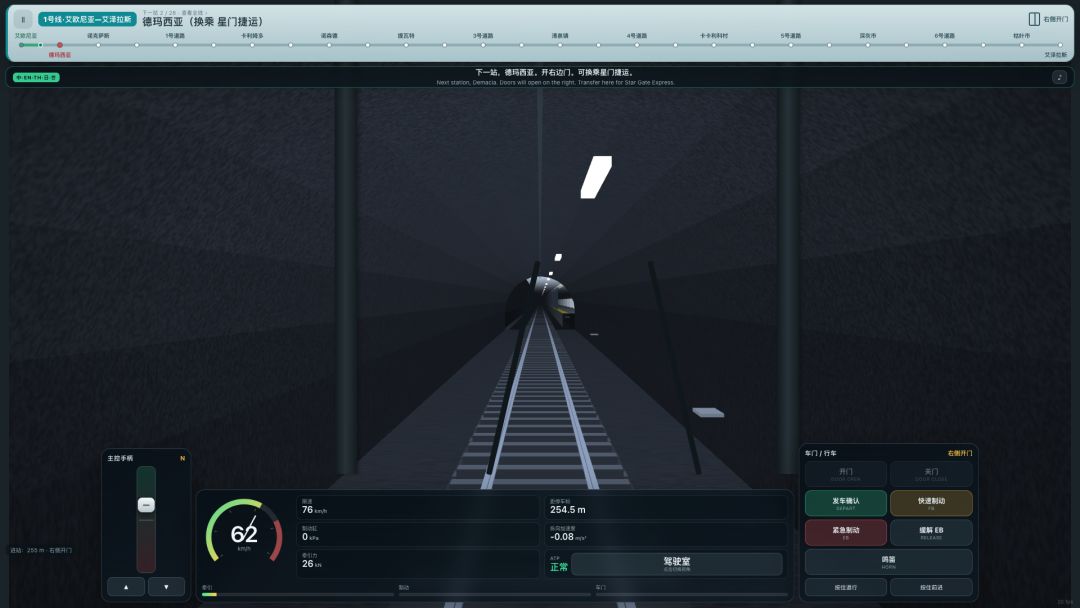
Task: Click the master handle slider knob
Action: tap(146, 505)
